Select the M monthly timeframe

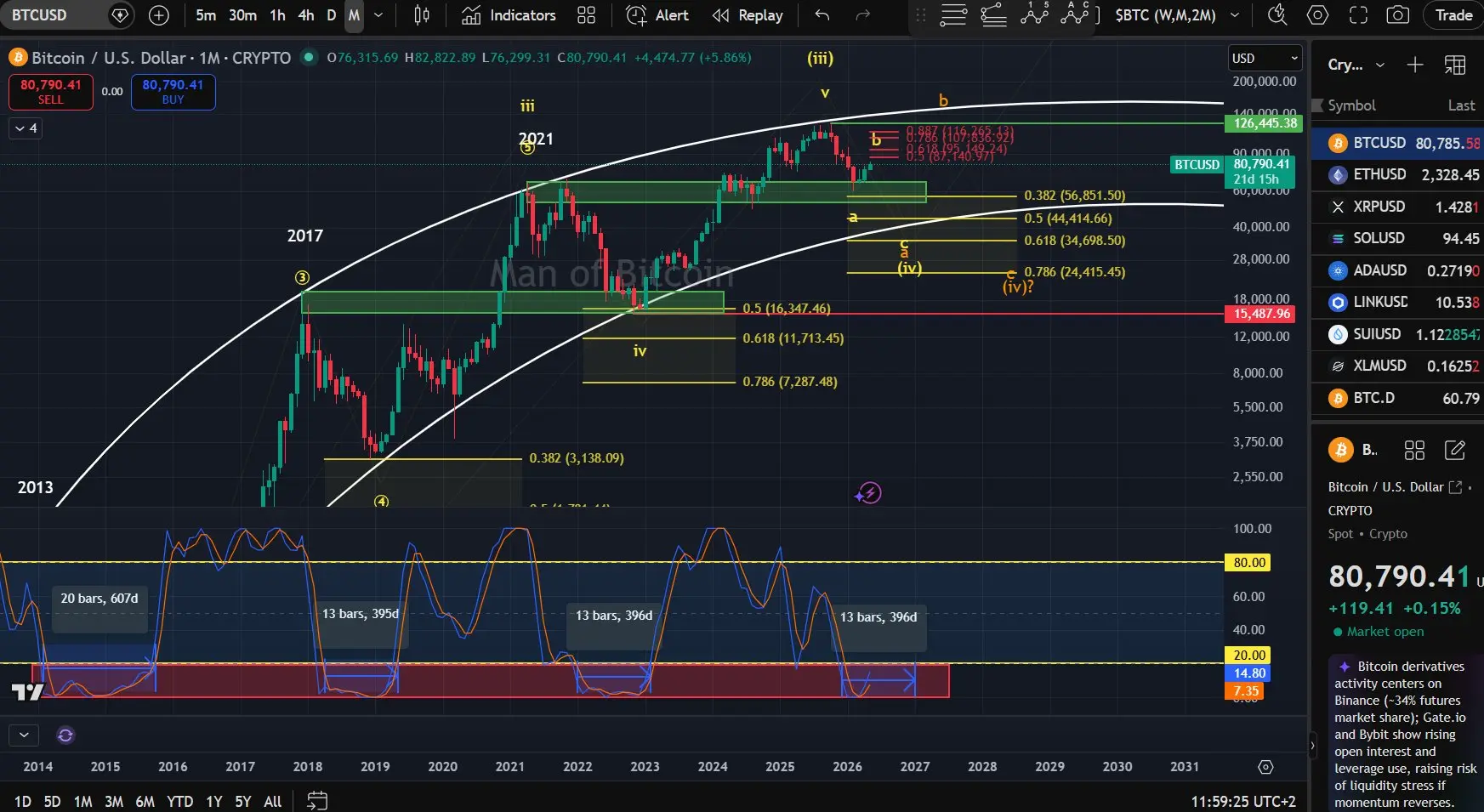coord(354,15)
